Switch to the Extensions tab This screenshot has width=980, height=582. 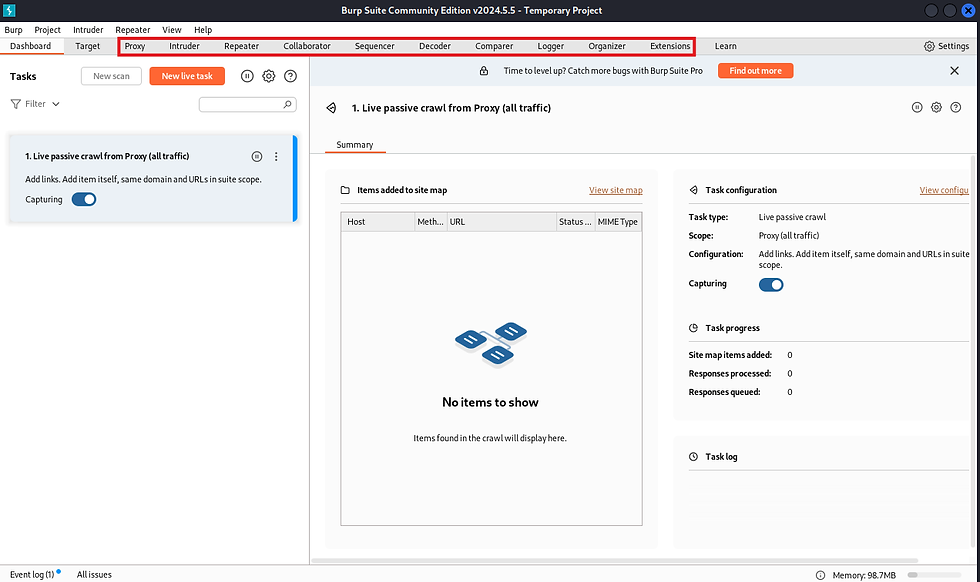670,46
